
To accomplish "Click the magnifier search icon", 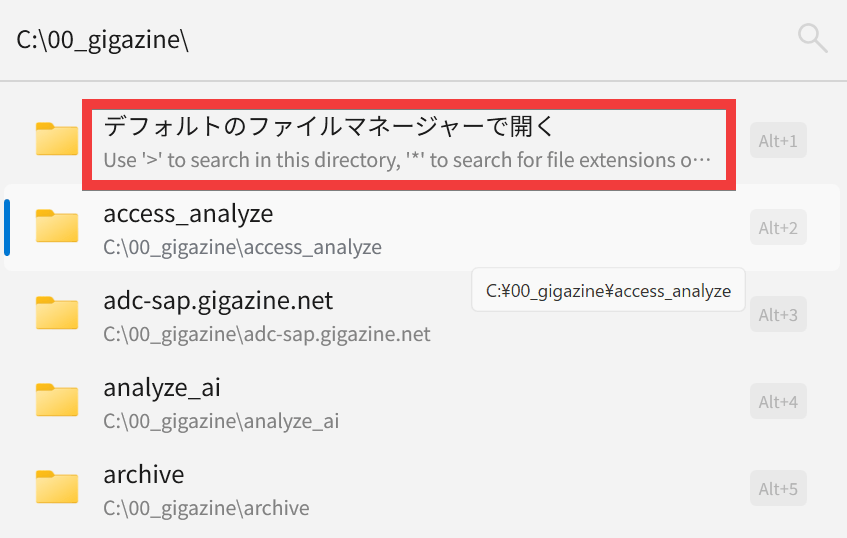I will (812, 38).
